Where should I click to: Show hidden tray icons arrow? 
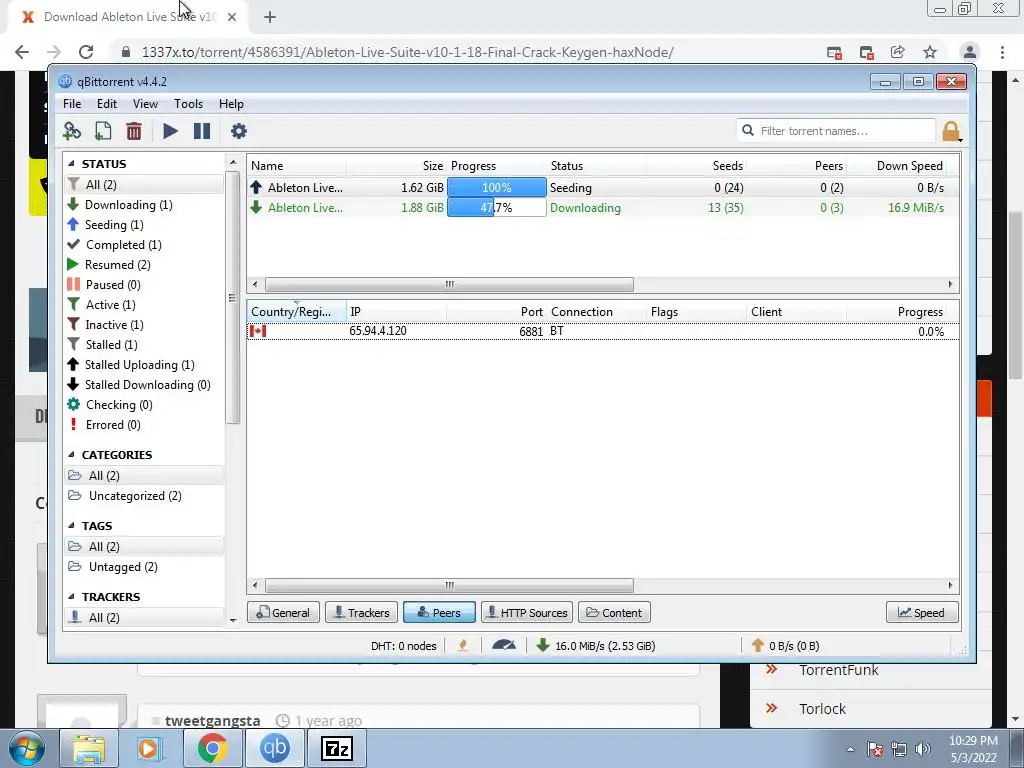coord(850,749)
